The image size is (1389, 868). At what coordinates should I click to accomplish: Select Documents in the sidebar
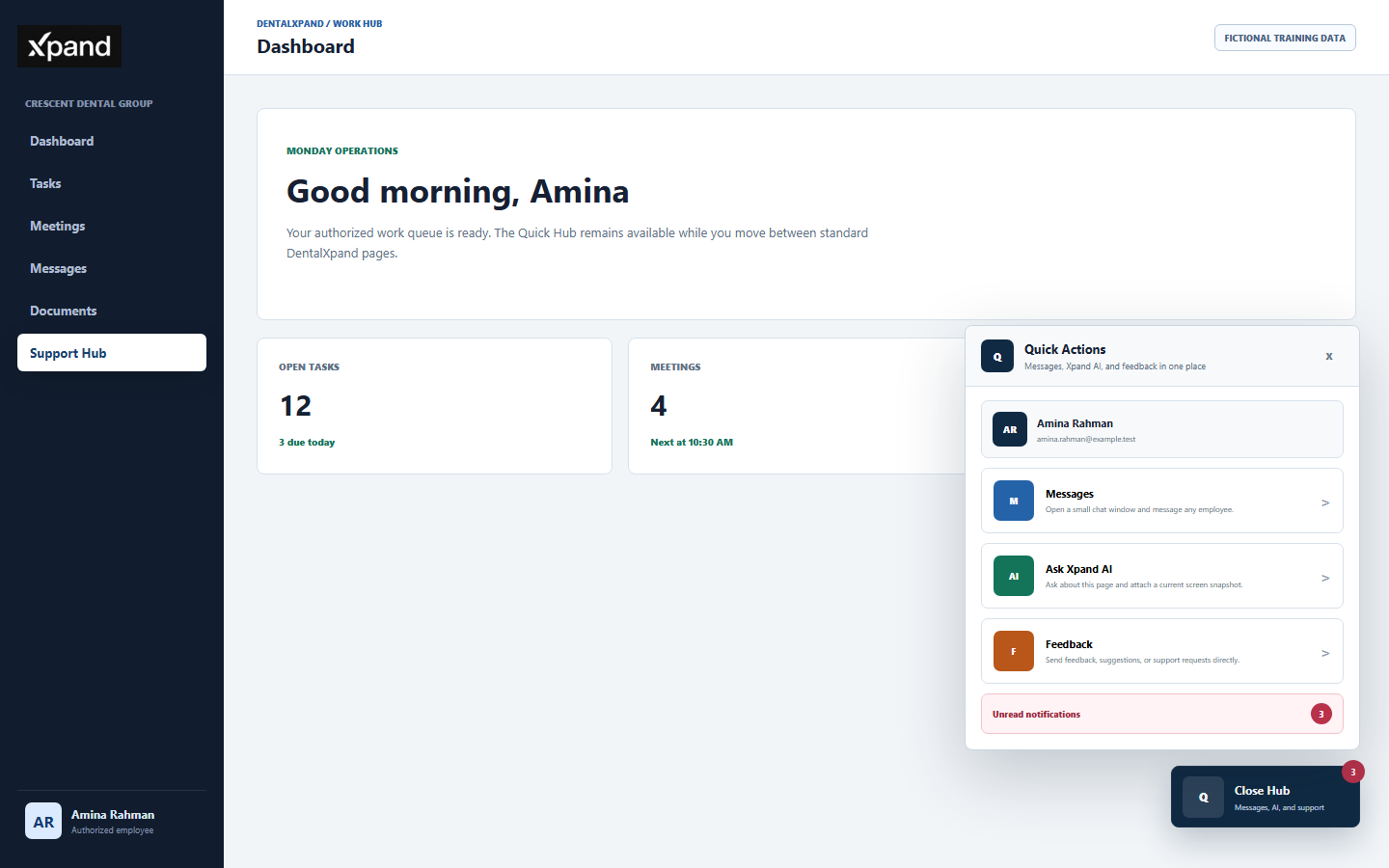click(x=112, y=311)
